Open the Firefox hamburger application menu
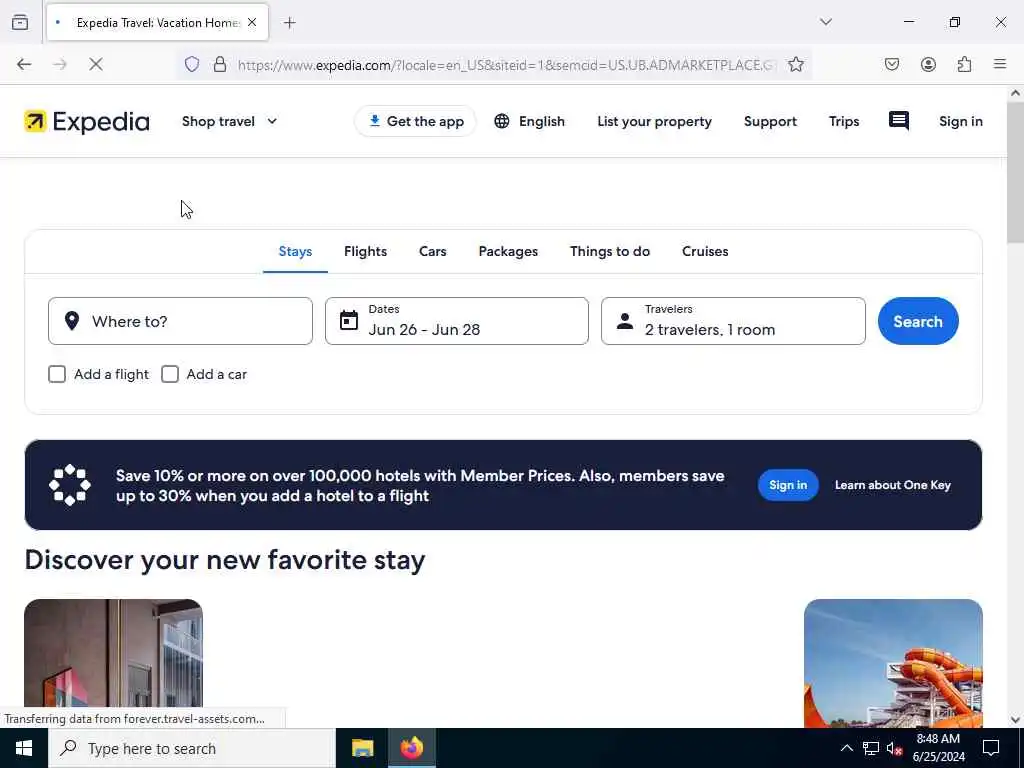This screenshot has width=1024, height=768. tap(1000, 64)
